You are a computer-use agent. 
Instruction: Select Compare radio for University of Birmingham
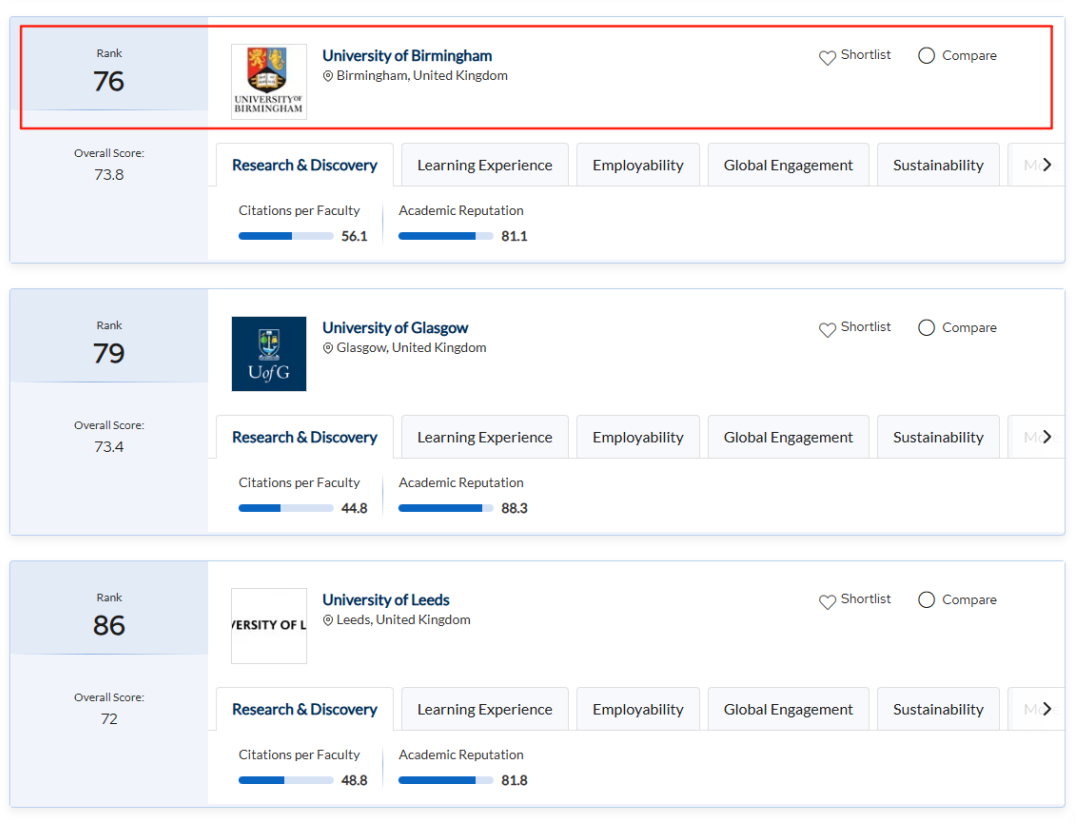926,56
